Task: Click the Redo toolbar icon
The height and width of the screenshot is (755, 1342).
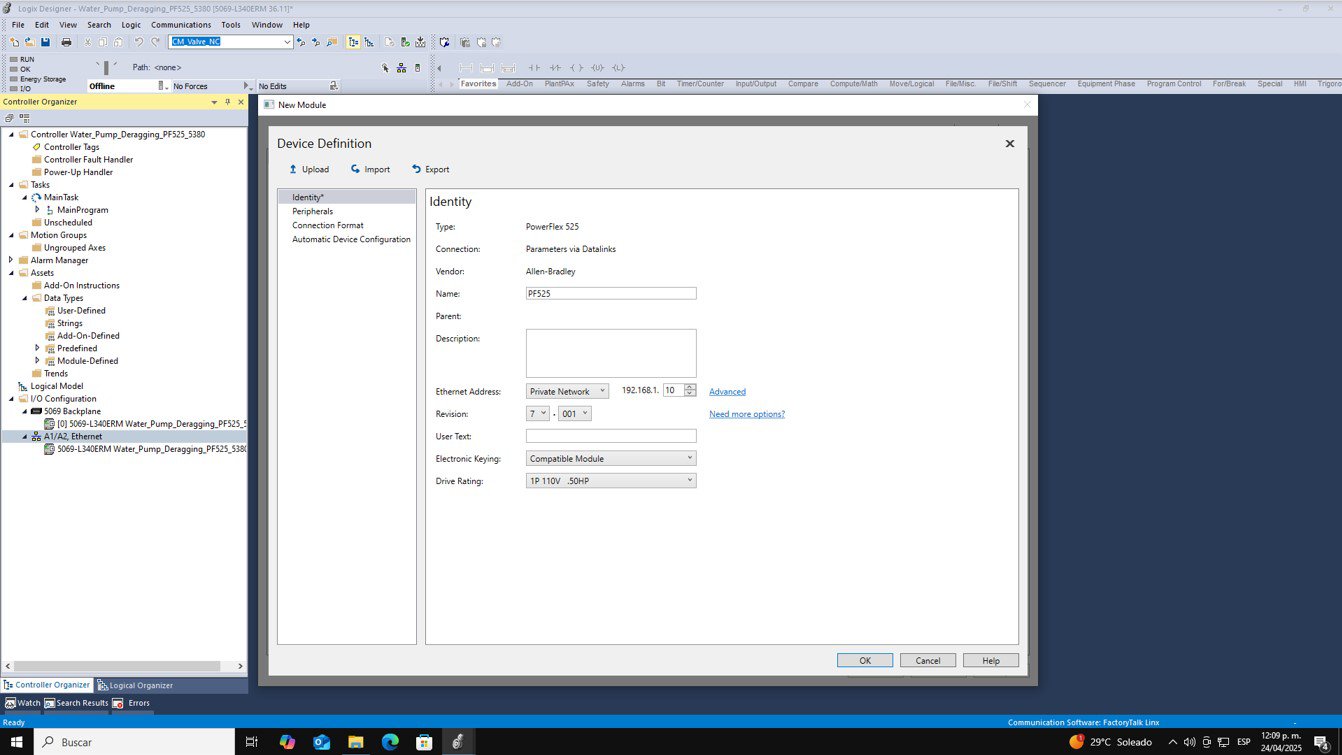Action: click(155, 42)
